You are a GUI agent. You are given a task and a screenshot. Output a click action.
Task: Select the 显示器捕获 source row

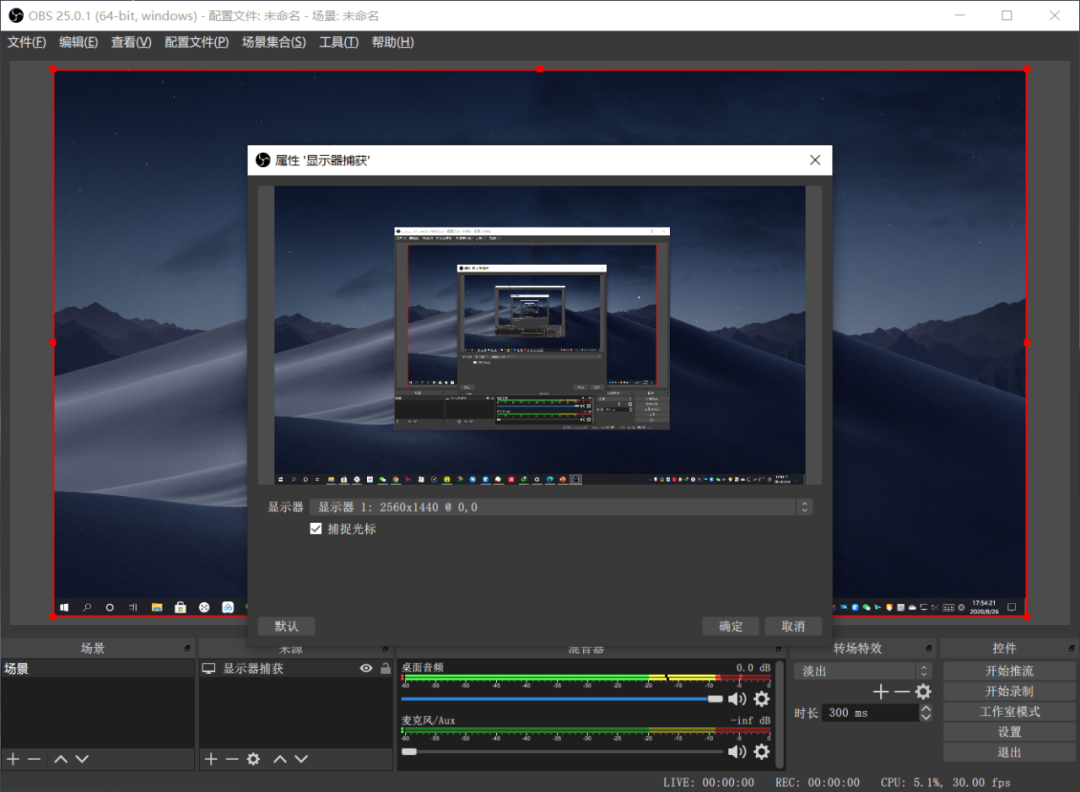click(x=295, y=668)
